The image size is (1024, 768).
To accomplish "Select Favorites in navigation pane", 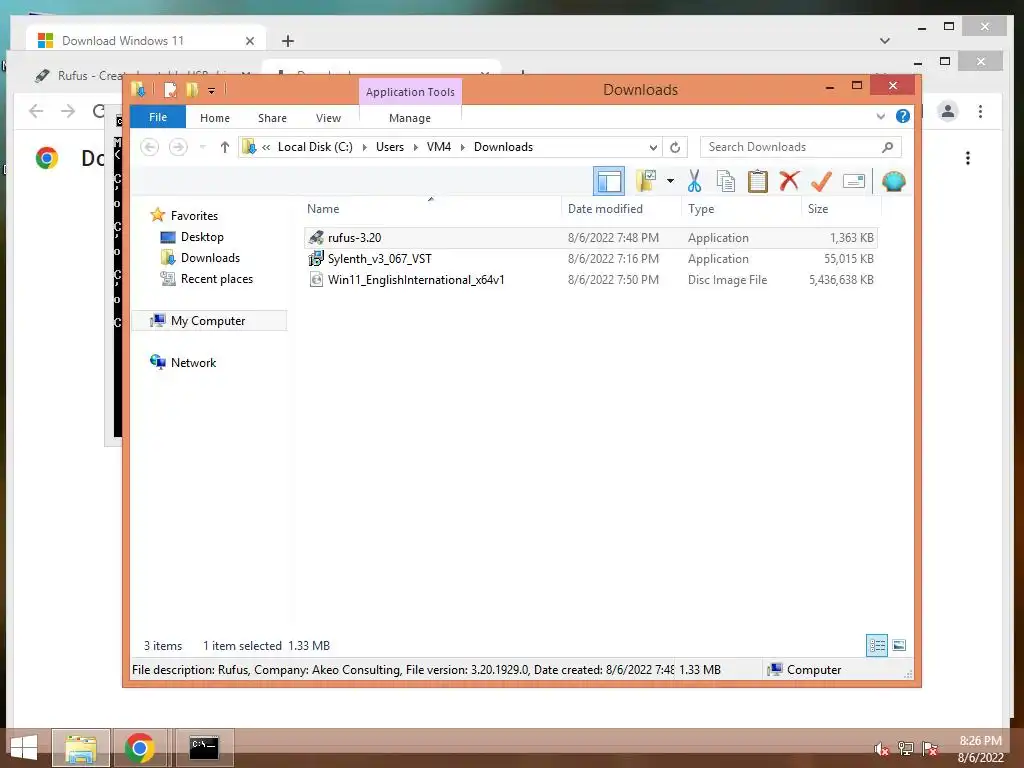I will (x=195, y=216).
